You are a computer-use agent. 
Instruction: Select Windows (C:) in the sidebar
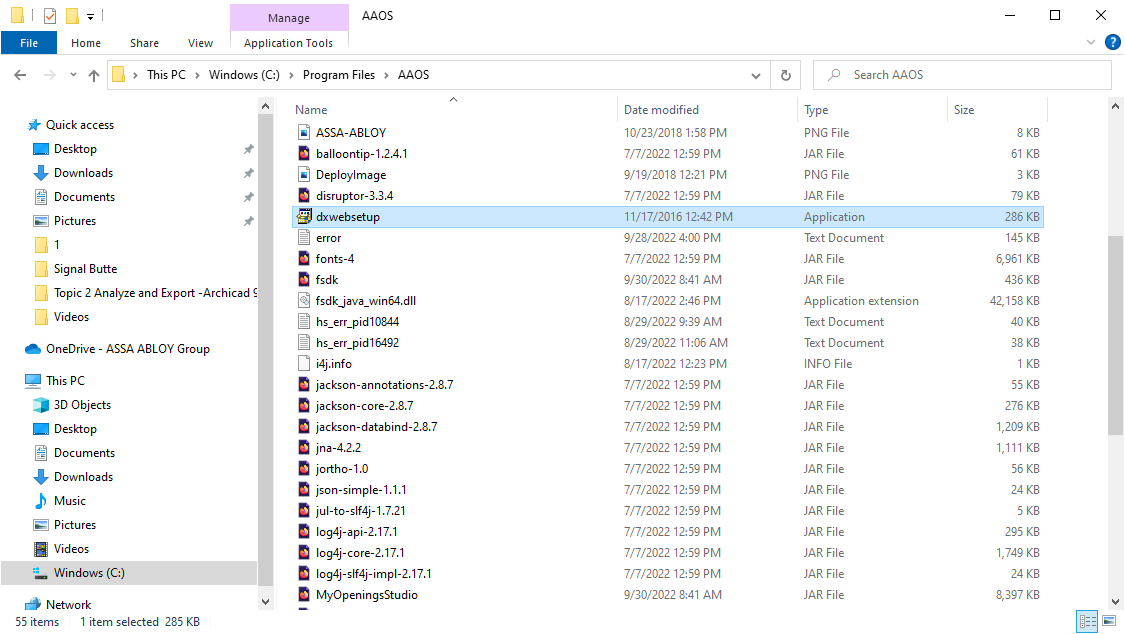(x=90, y=573)
